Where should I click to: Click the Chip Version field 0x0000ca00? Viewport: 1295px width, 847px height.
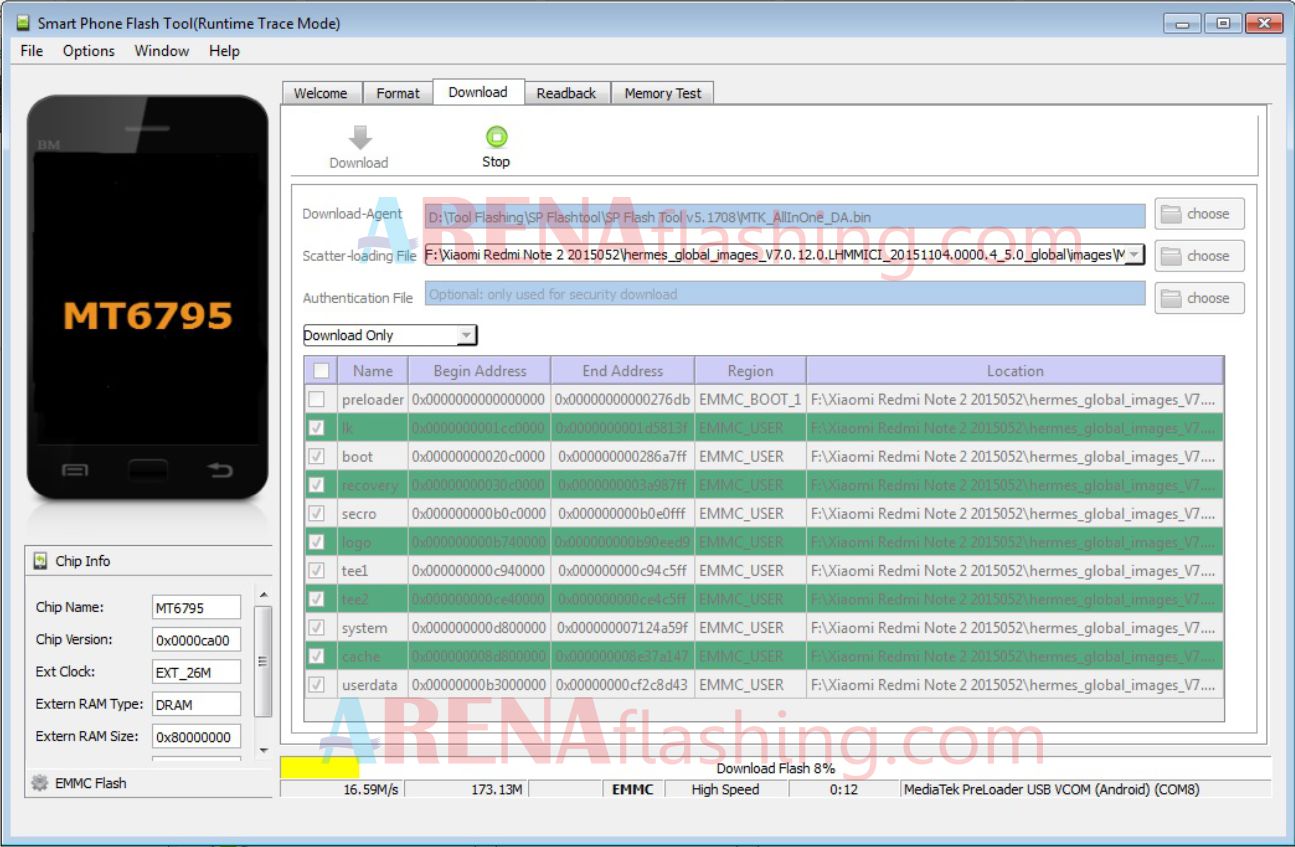tap(196, 640)
